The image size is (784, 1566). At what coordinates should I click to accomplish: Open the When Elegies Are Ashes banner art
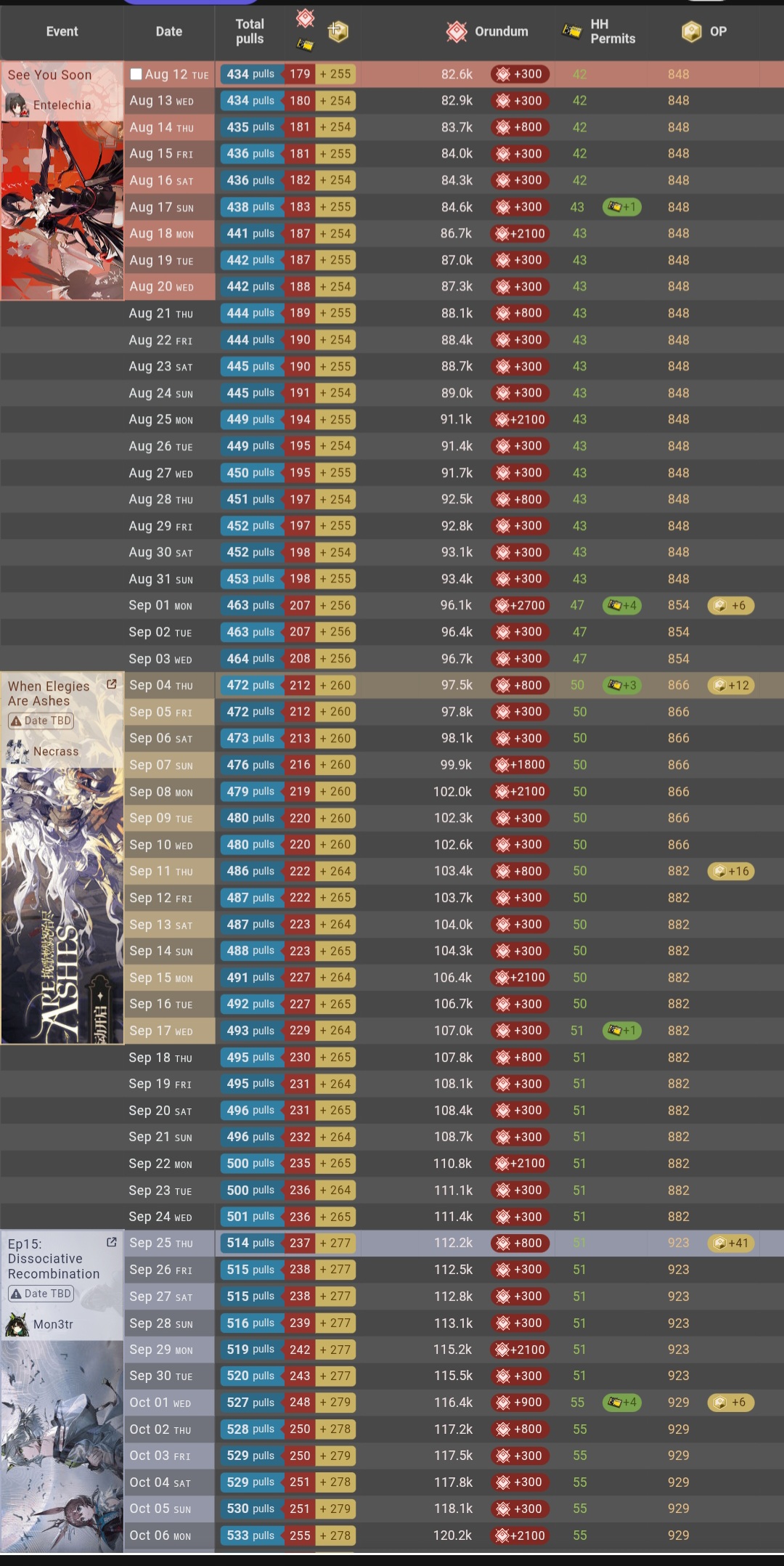point(62,905)
